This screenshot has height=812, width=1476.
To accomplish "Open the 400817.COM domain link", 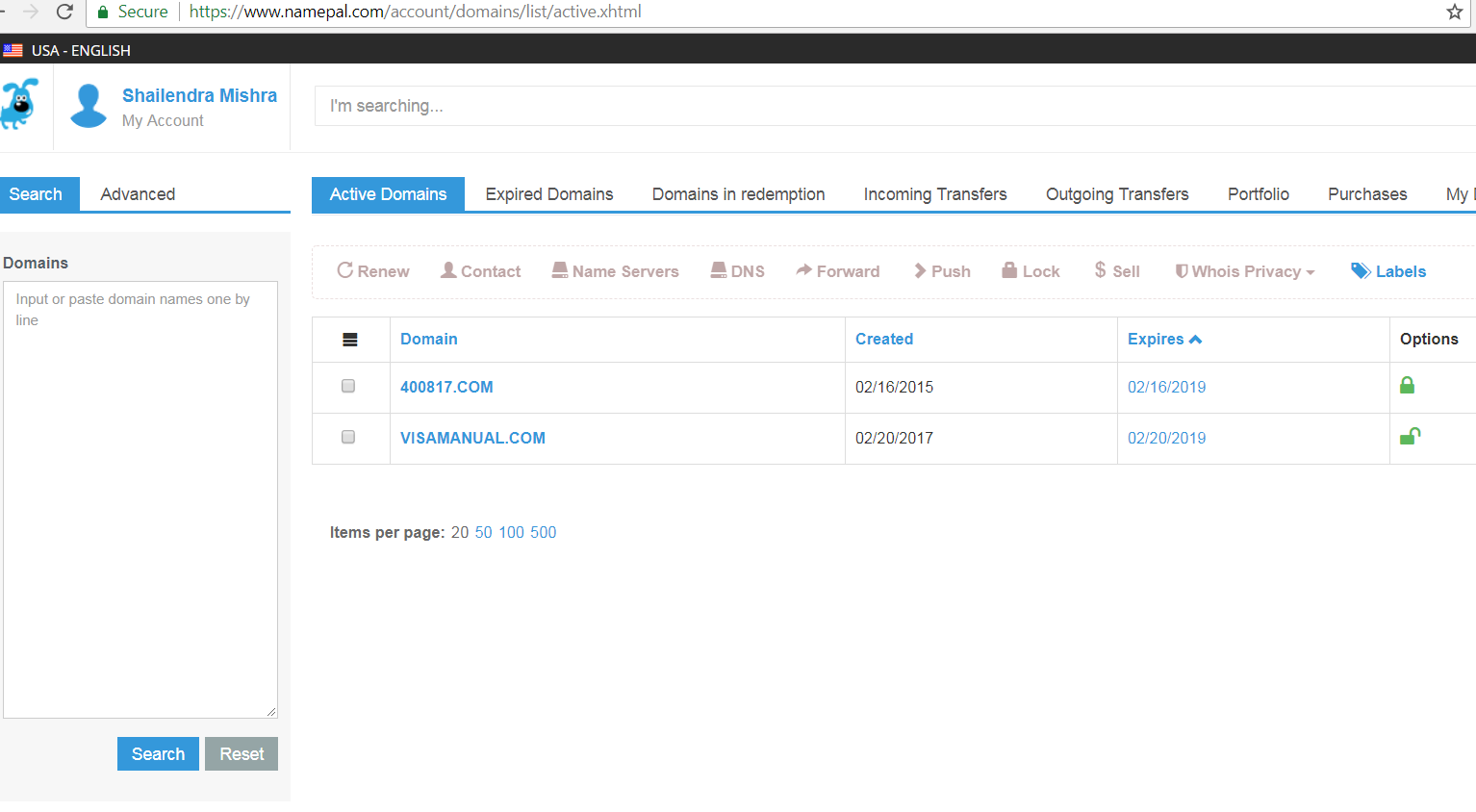I will [446, 387].
